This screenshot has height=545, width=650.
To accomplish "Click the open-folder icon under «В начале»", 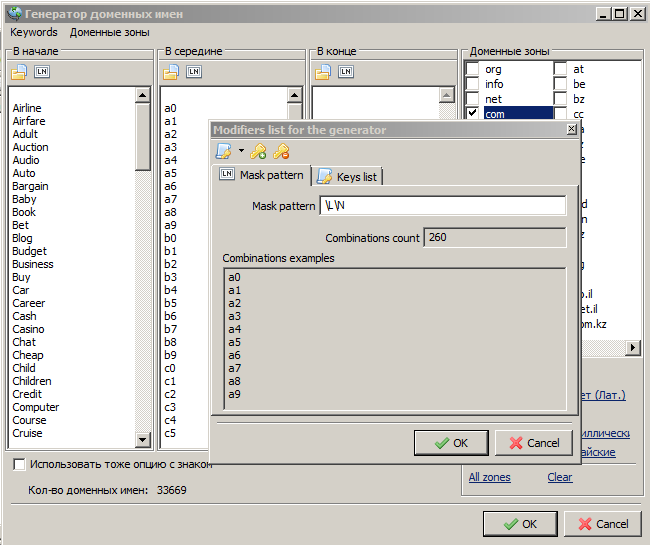I will click(x=20, y=72).
